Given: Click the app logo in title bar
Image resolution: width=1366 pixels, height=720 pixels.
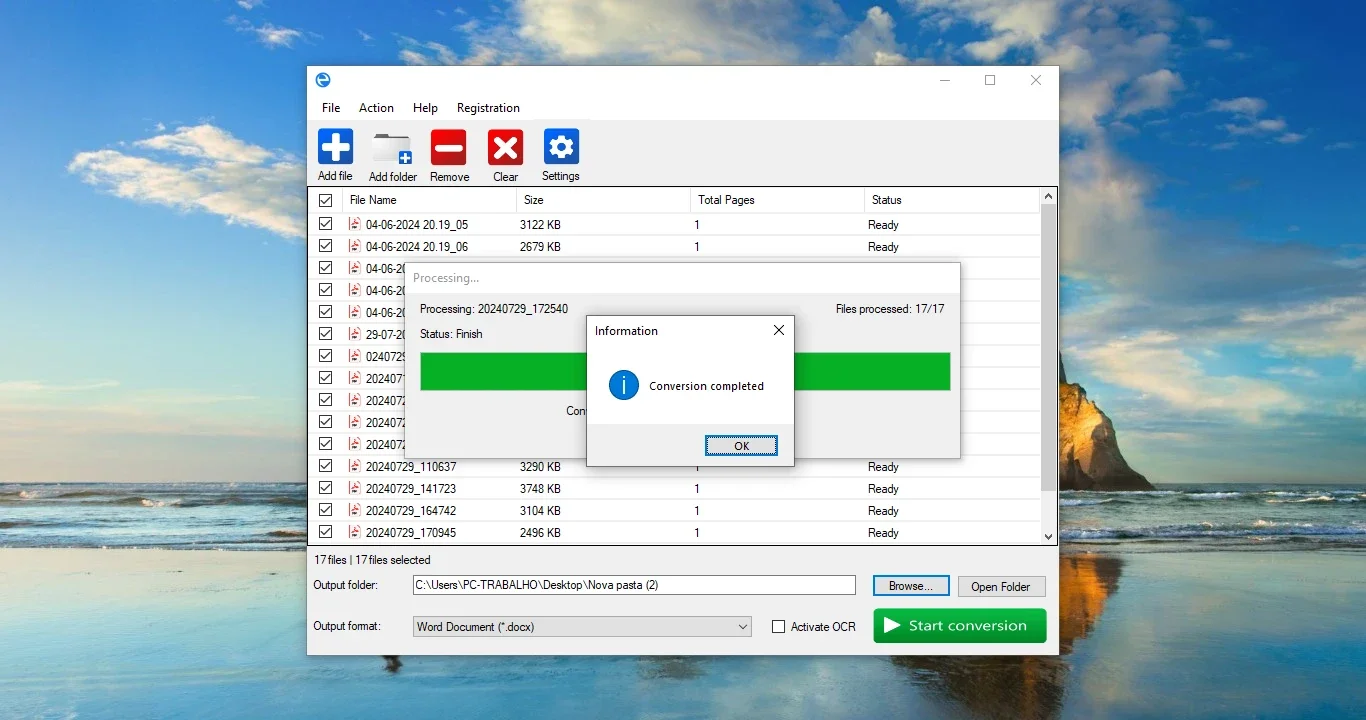Looking at the screenshot, I should click(x=323, y=80).
